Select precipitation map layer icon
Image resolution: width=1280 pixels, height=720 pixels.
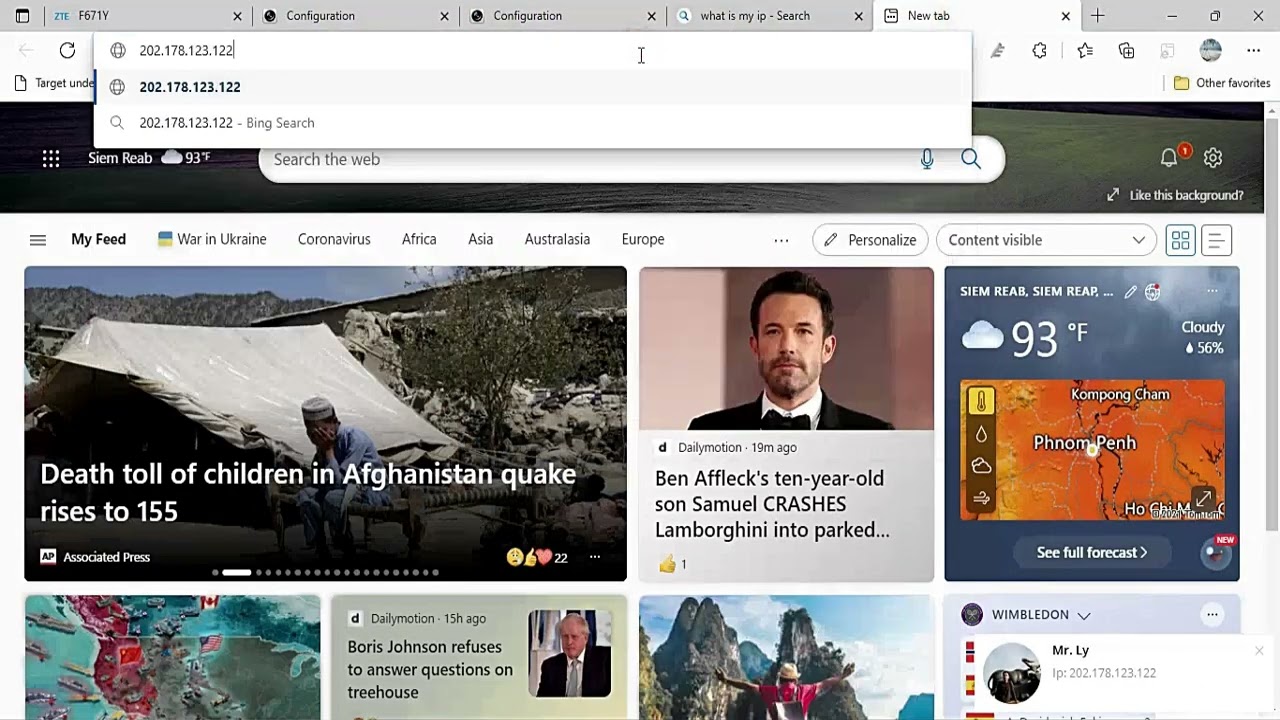(x=981, y=434)
